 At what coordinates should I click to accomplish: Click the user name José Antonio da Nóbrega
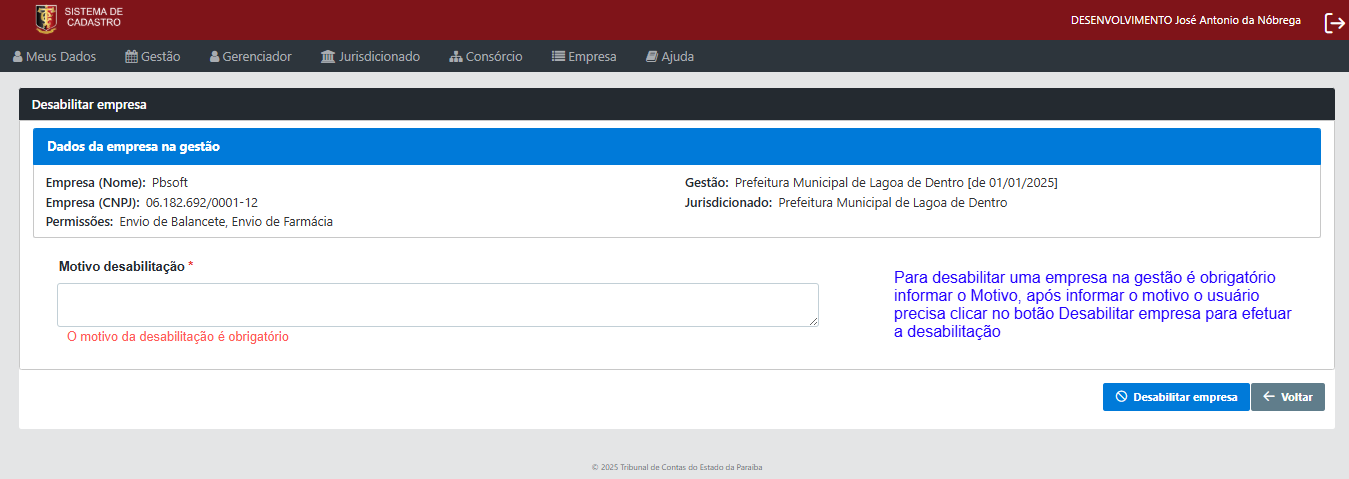[1237, 20]
